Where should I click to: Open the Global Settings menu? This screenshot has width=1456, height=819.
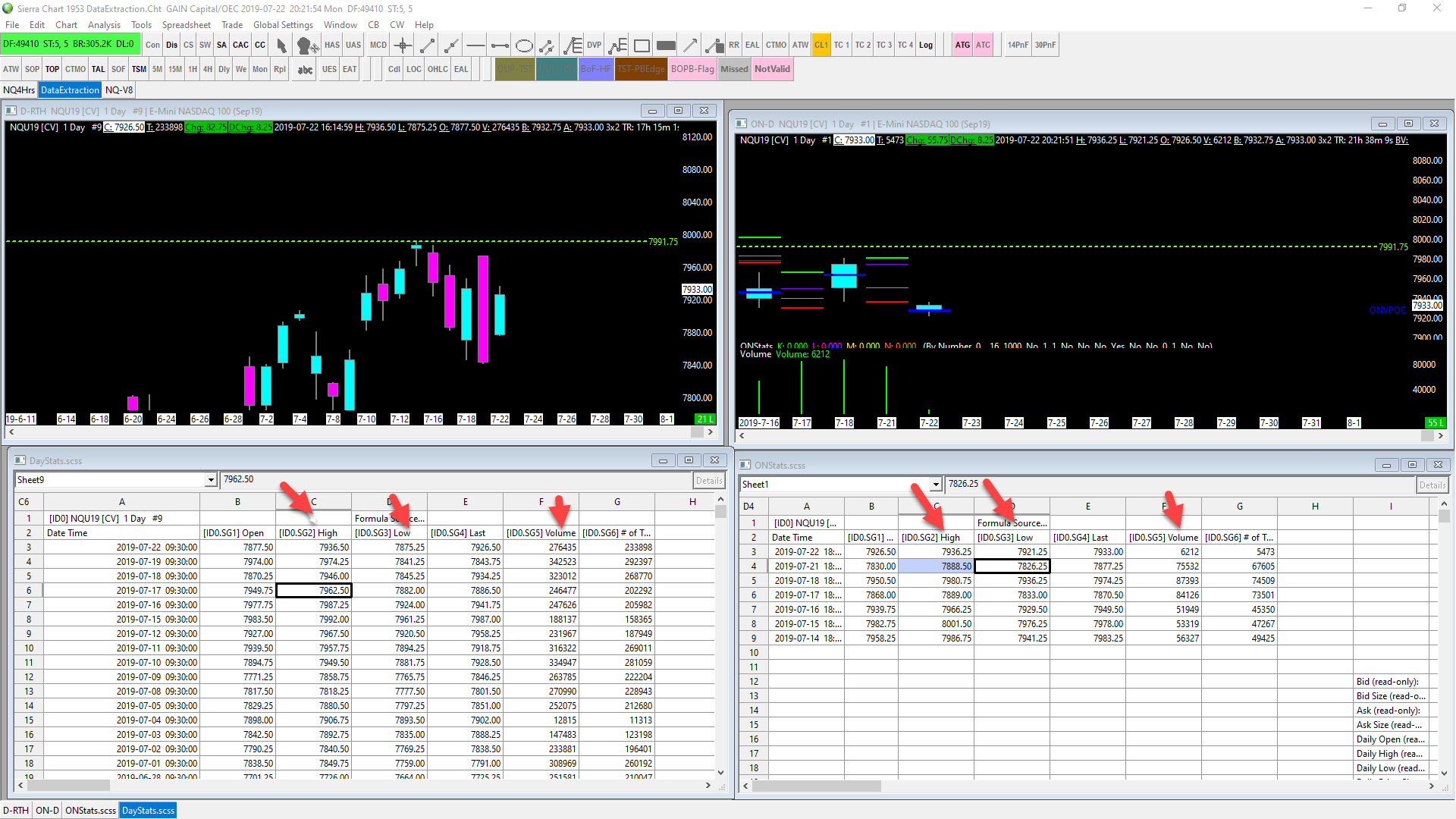282,25
